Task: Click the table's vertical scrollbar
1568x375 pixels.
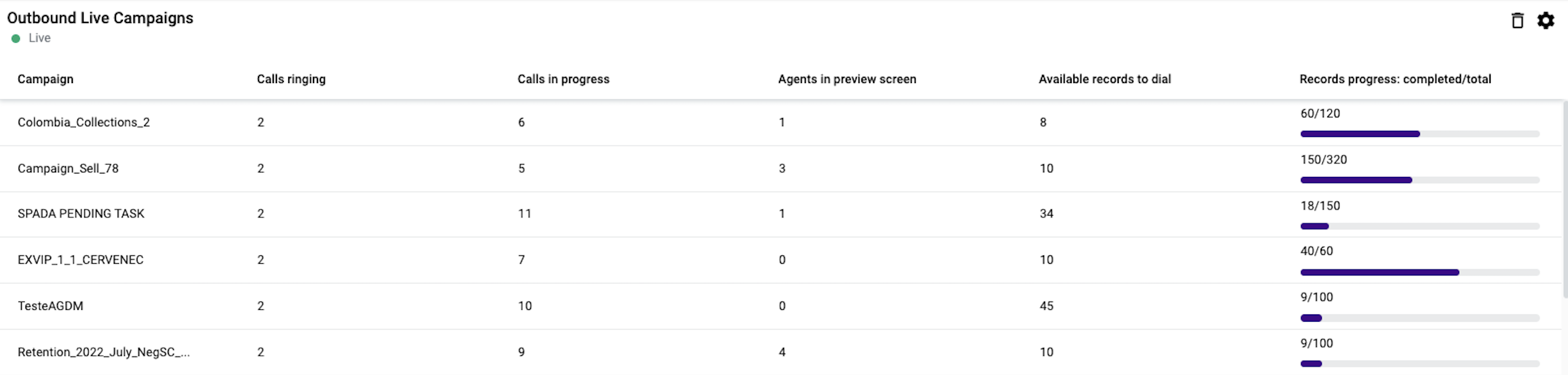Action: [x=1564, y=201]
